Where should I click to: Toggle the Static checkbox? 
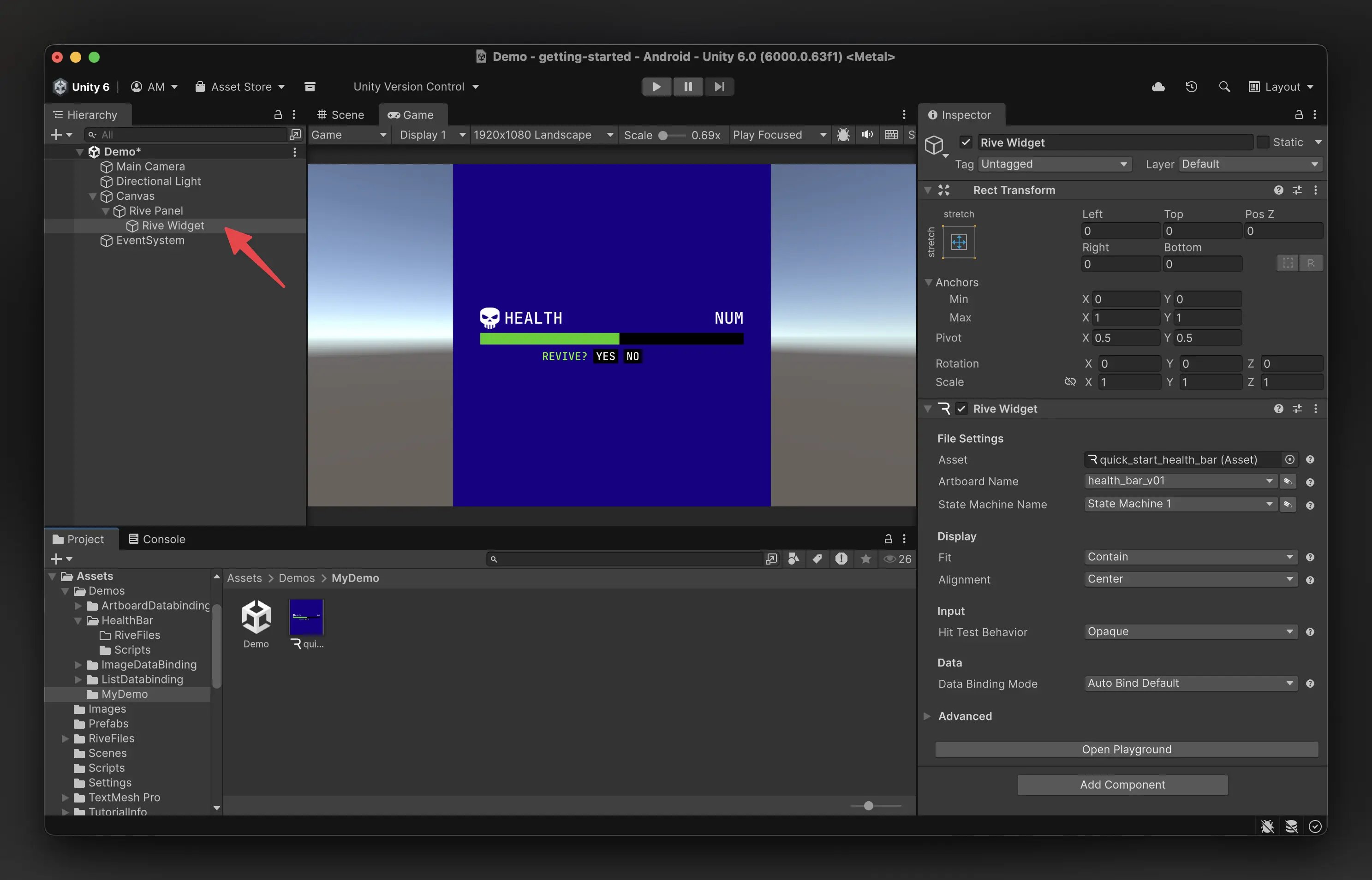(x=1264, y=143)
